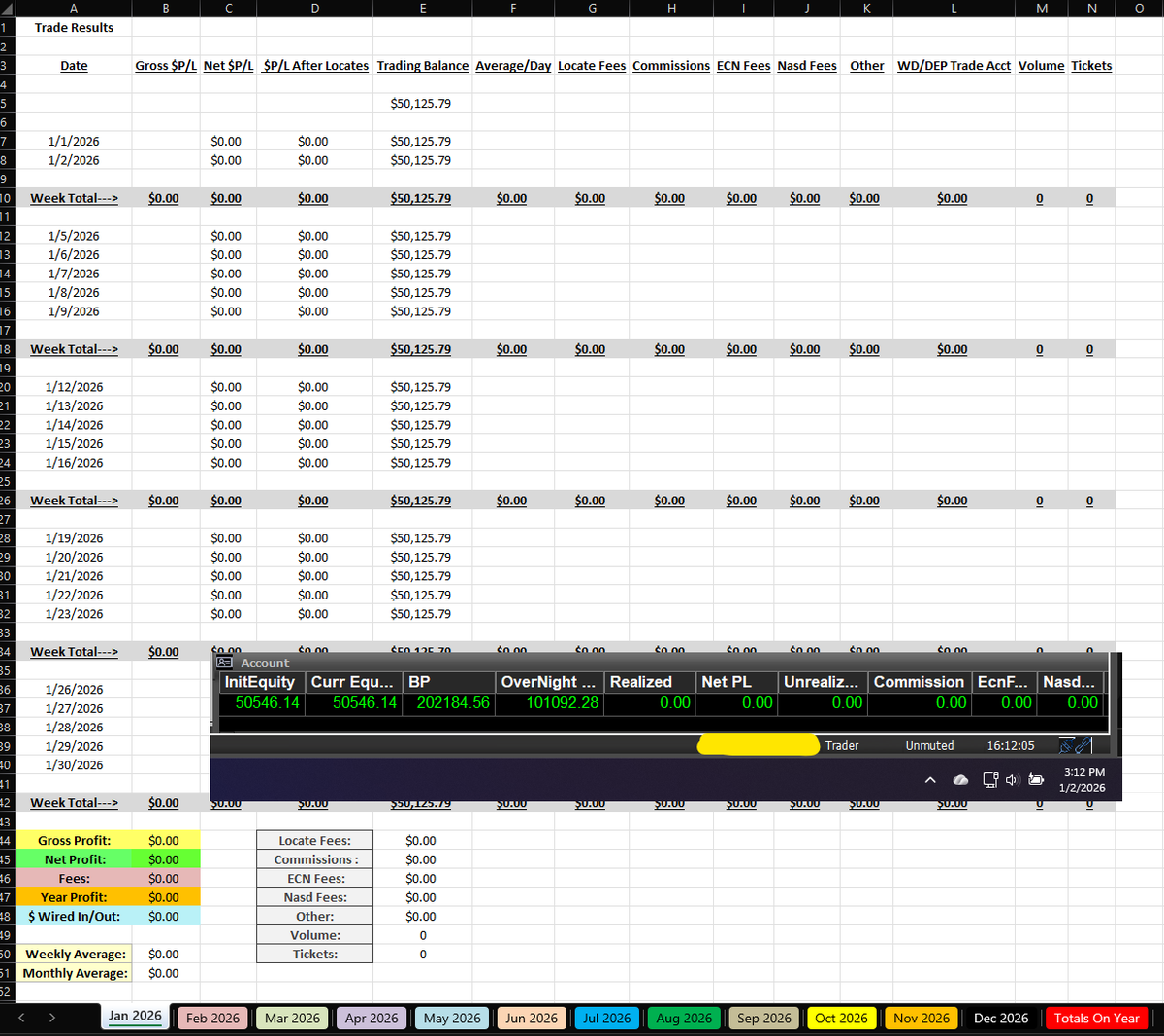1164x1036 pixels.
Task: Click the Account window title icon
Action: 224,663
